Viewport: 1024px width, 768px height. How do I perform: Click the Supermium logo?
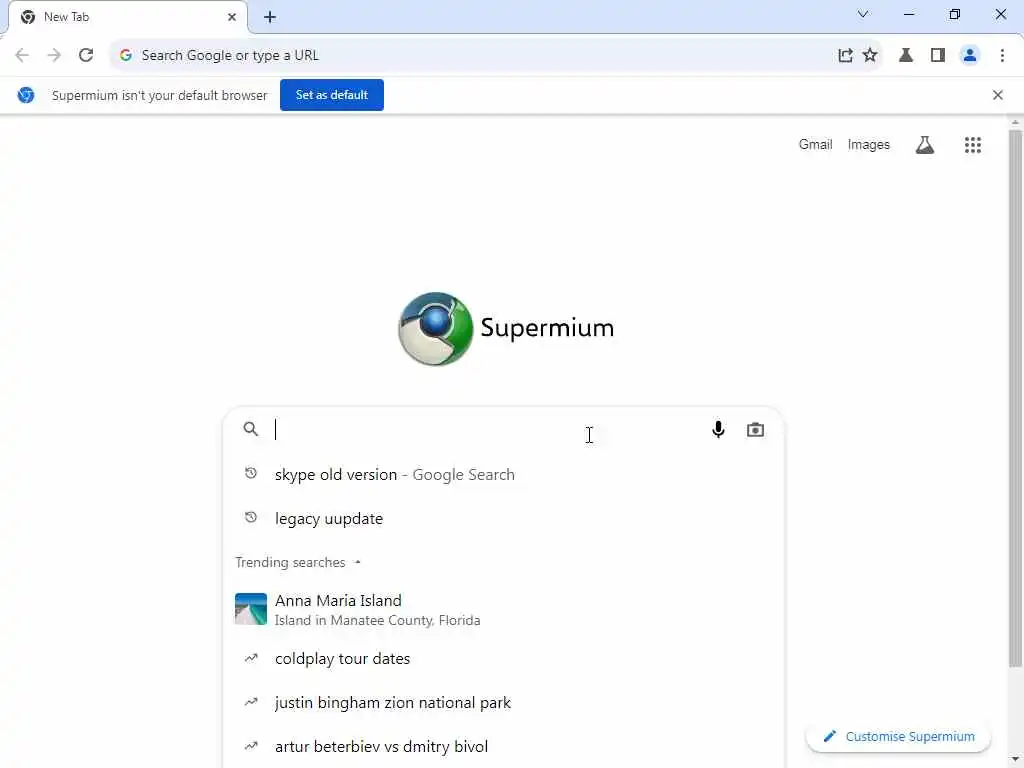tap(506, 328)
